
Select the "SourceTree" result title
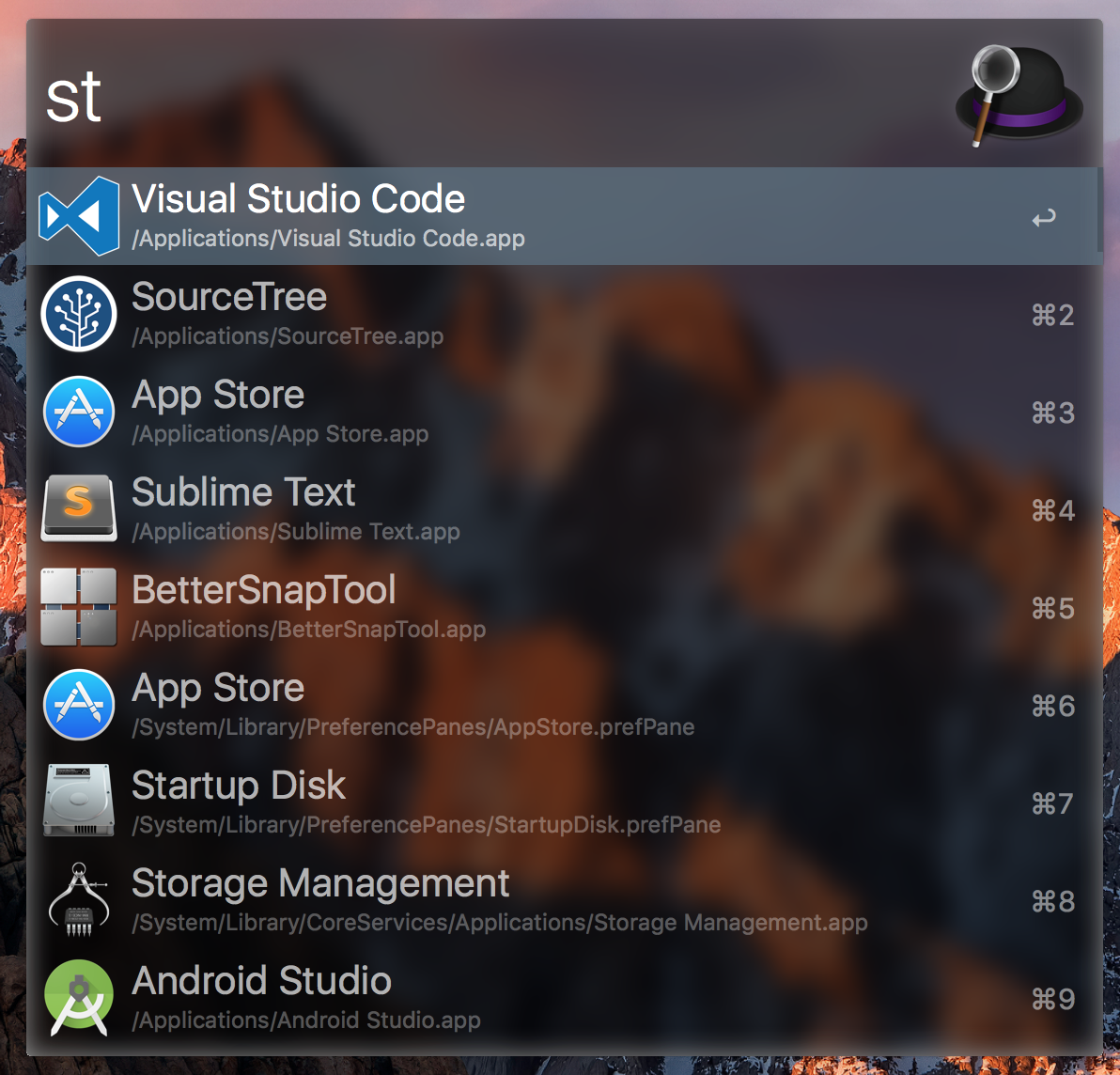click(x=229, y=297)
